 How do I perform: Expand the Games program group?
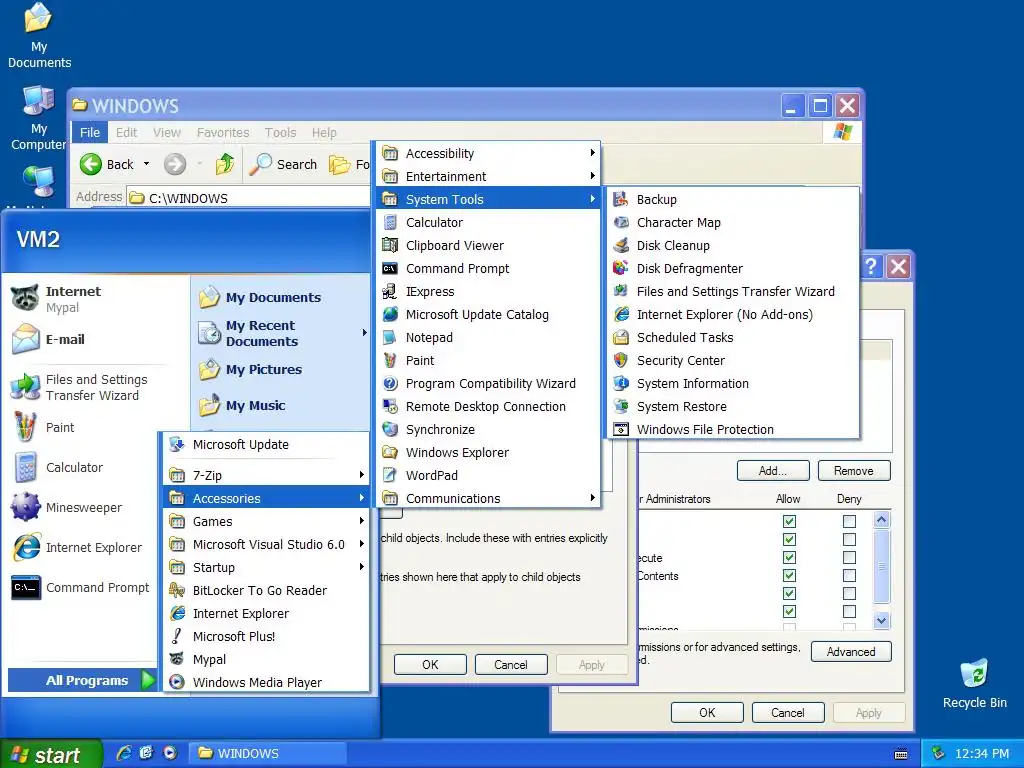(x=266, y=521)
